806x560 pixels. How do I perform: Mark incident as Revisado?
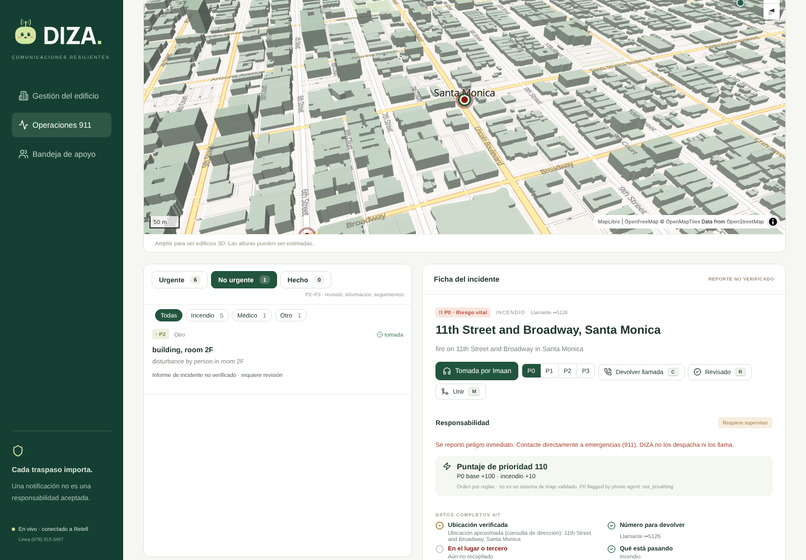[720, 372]
